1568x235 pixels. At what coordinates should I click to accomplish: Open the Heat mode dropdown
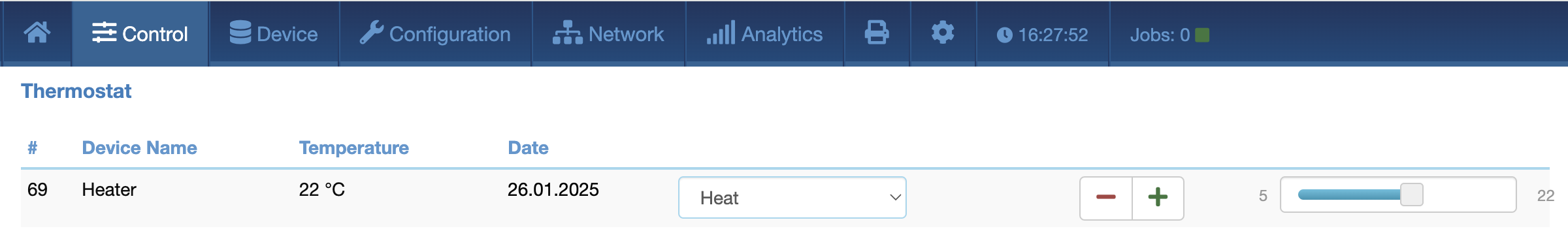pos(792,197)
